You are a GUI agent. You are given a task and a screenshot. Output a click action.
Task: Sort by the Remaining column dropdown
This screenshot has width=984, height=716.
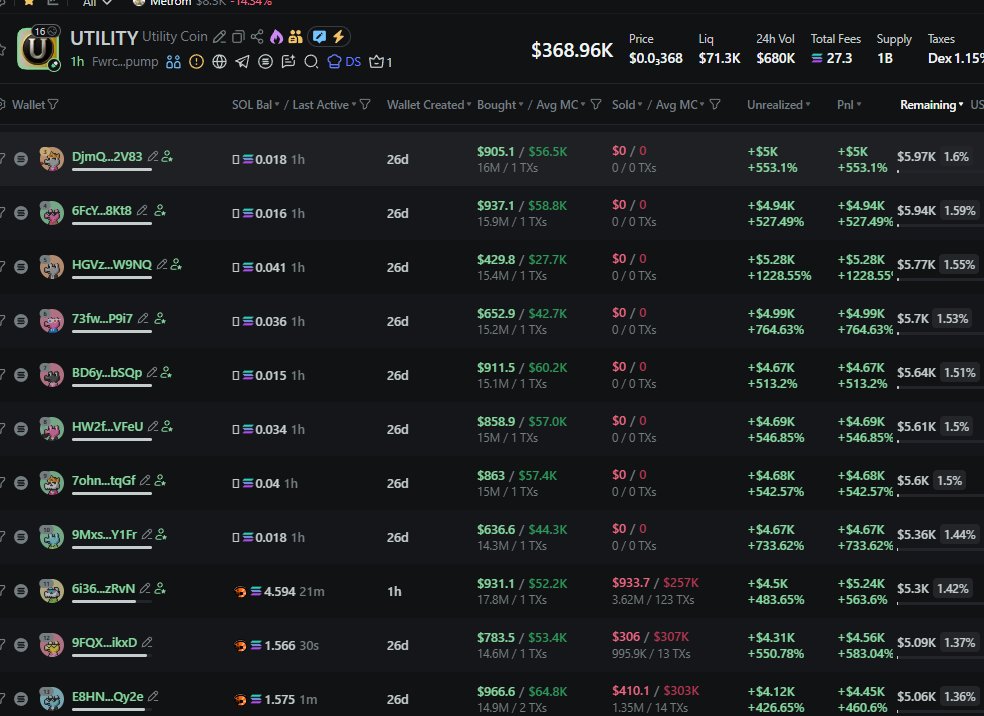pyautogui.click(x=931, y=105)
